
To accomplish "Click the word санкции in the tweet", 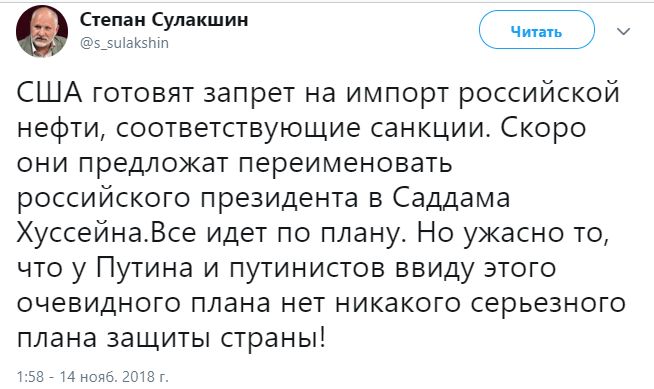I will (430, 128).
